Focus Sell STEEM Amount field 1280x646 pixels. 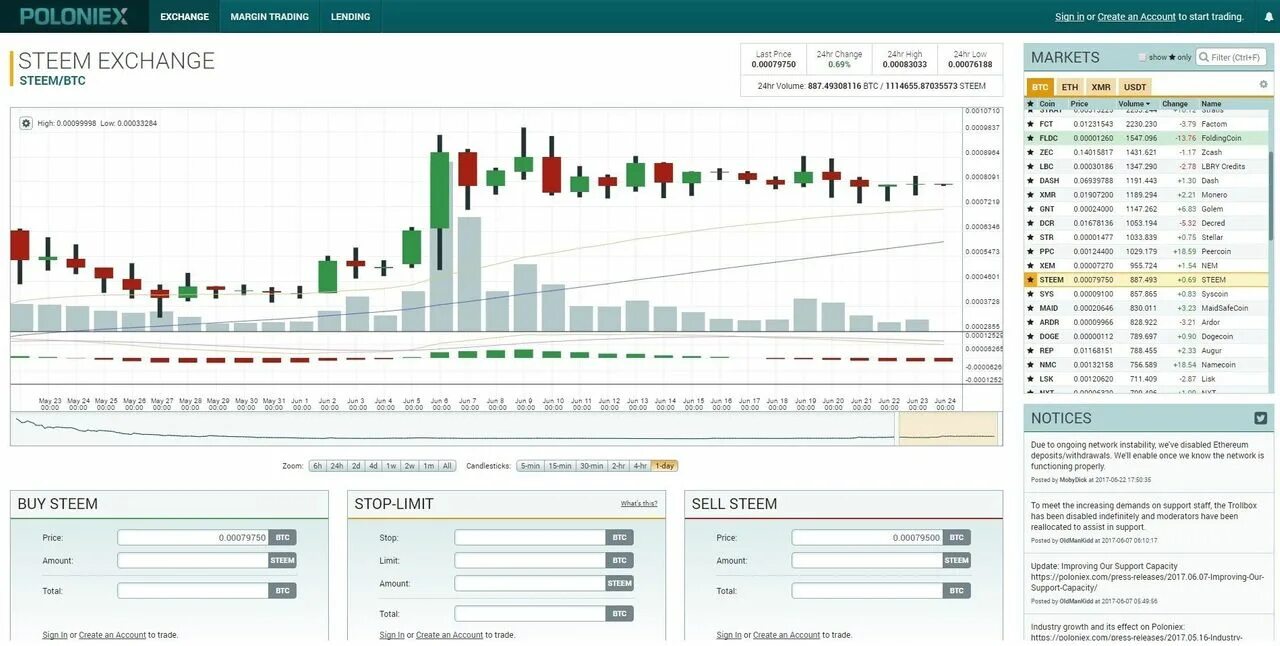[x=867, y=561]
